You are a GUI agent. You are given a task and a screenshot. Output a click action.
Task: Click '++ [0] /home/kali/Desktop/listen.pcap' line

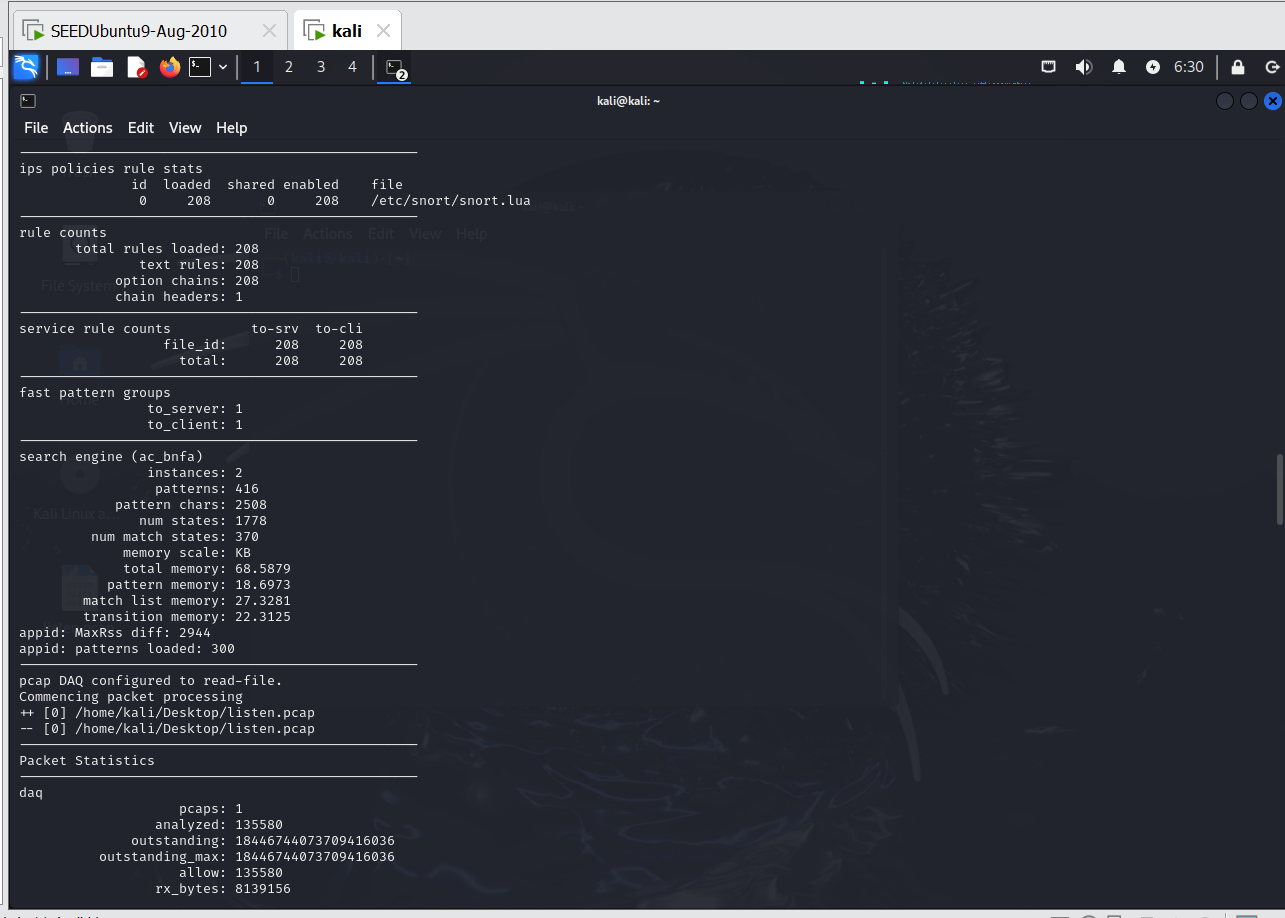(x=167, y=713)
